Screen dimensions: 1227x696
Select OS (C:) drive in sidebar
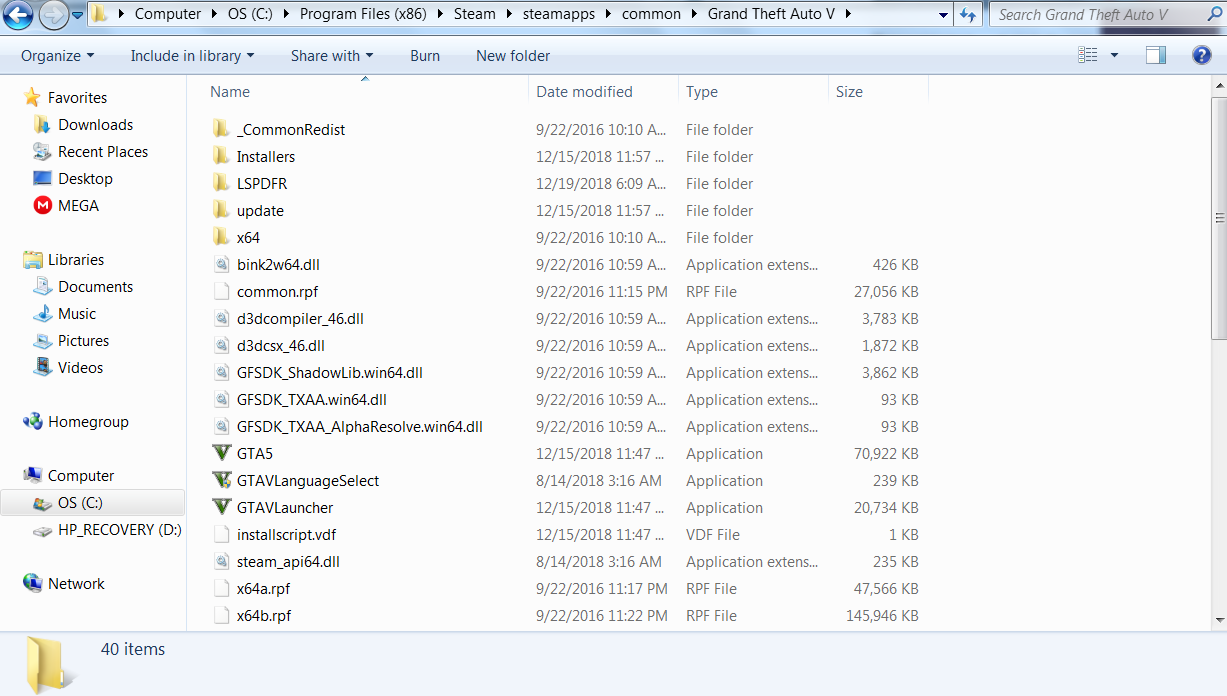(x=80, y=502)
